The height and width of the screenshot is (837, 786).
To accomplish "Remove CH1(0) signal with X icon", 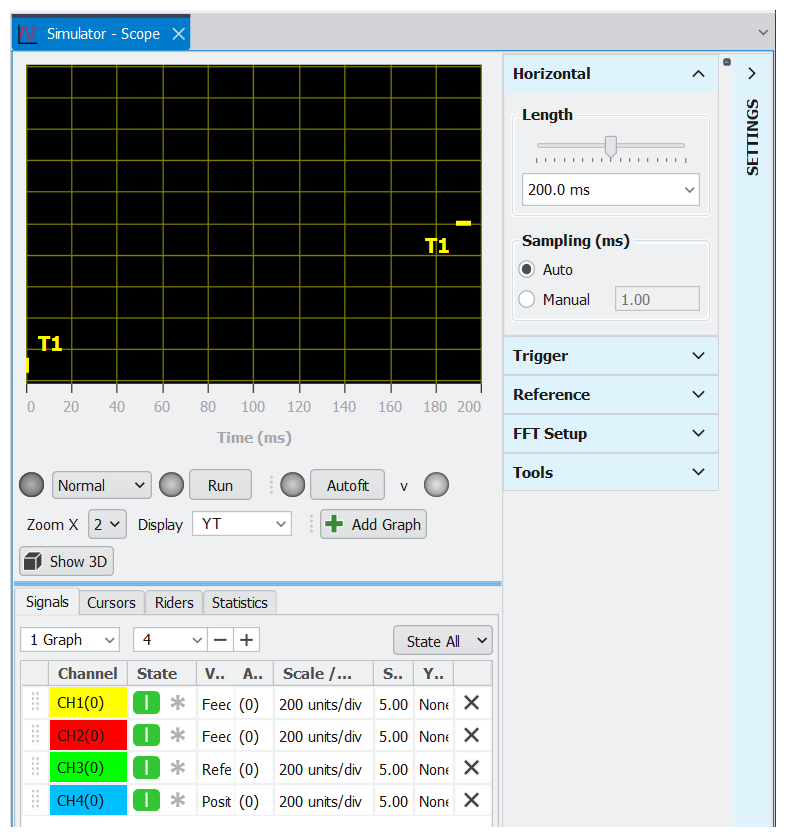I will [472, 703].
